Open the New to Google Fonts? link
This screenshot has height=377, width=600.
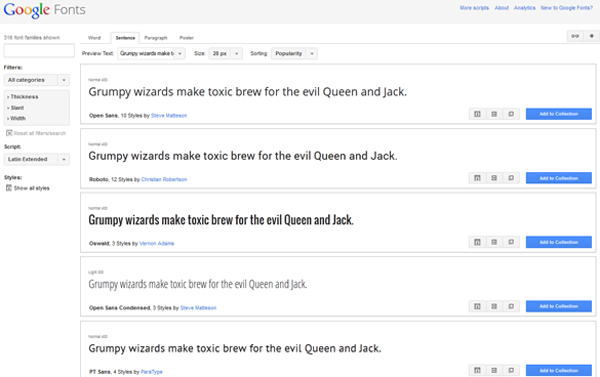coord(566,8)
